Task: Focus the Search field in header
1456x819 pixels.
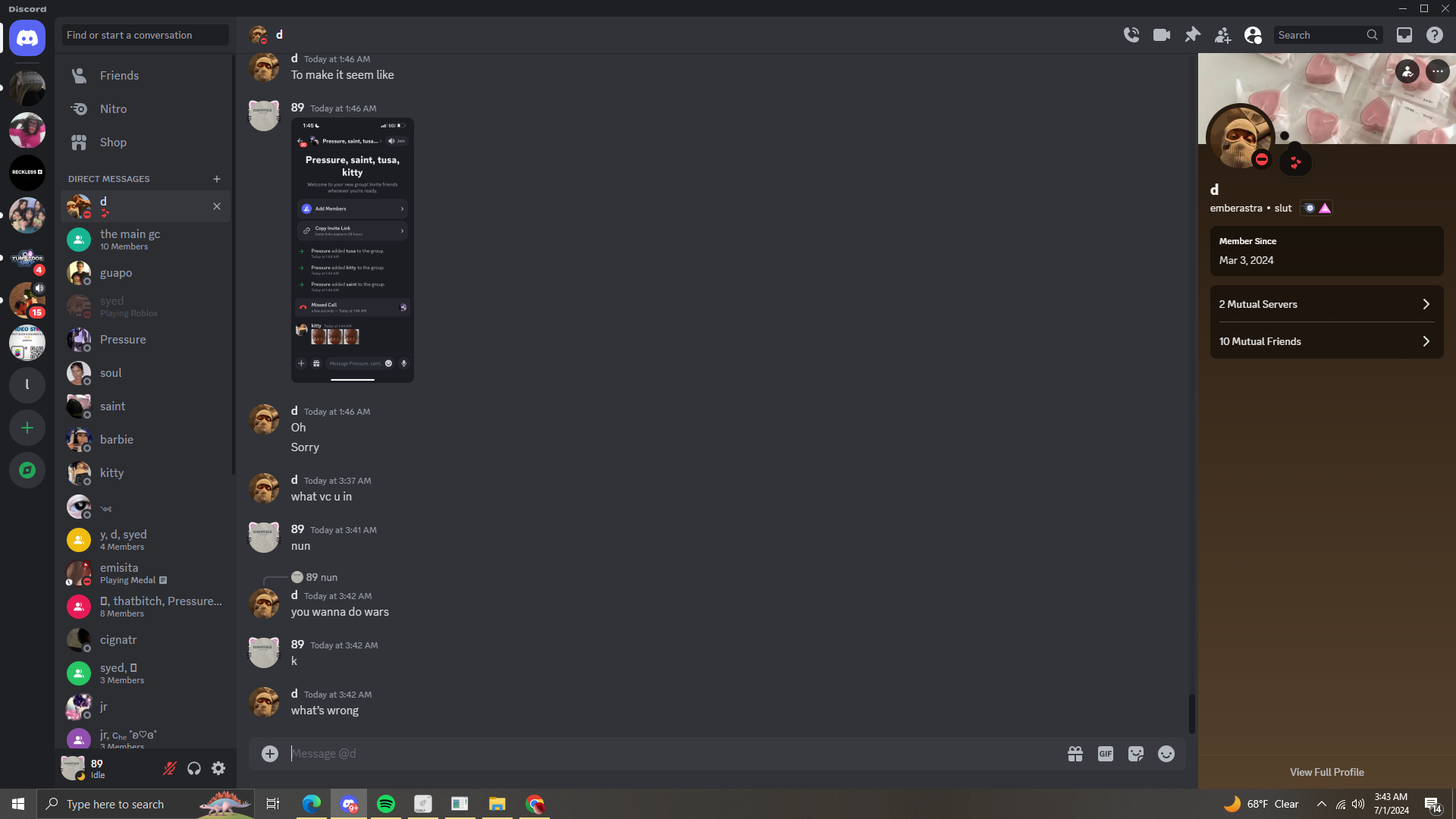Action: tap(1327, 35)
